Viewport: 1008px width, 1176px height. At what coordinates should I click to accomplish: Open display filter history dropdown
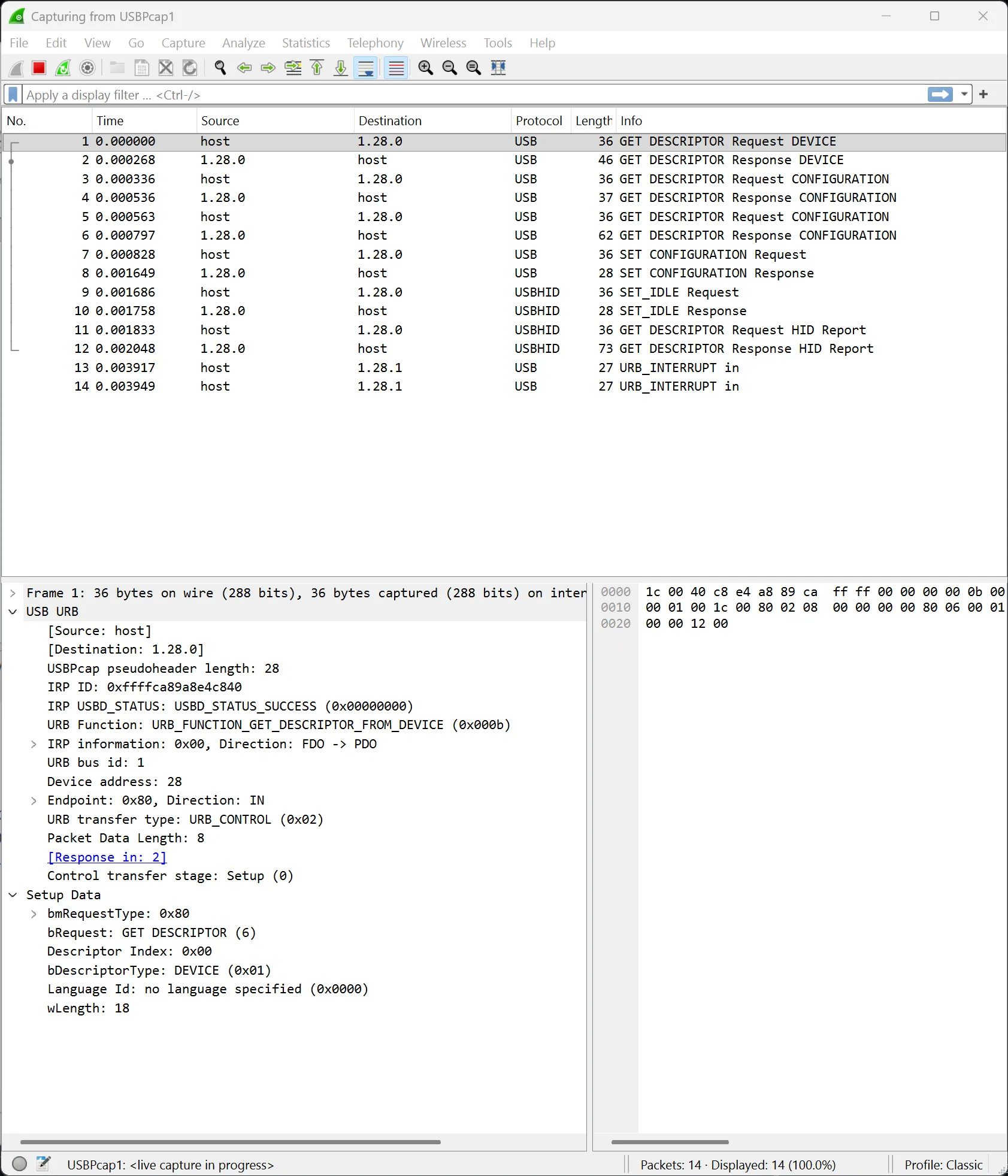click(x=964, y=94)
